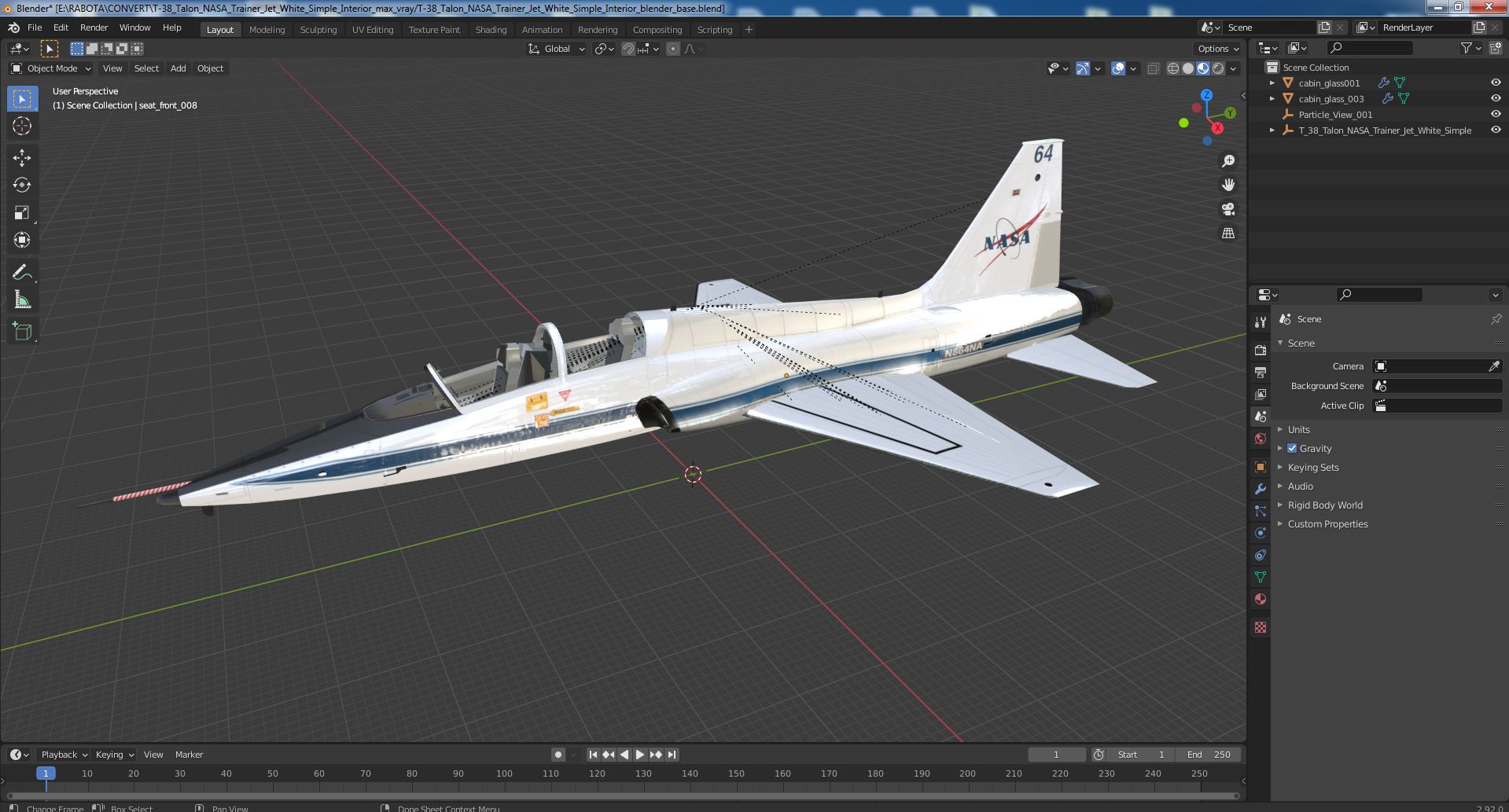Hide cabin_glass001 in viewport
Viewport: 1509px width, 812px height.
1495,83
